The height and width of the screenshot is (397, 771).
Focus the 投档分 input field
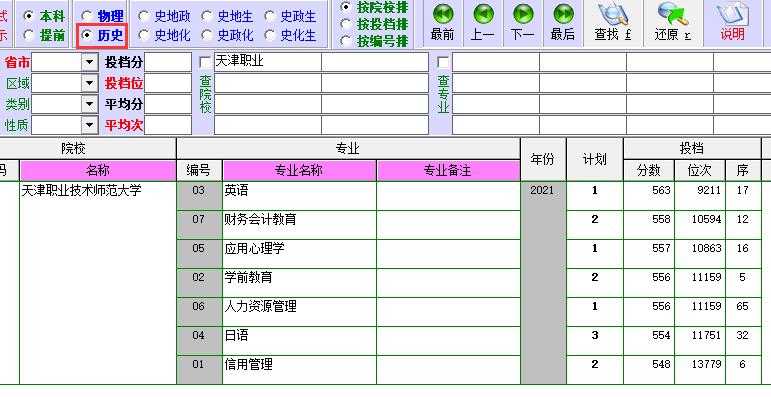[x=168, y=62]
